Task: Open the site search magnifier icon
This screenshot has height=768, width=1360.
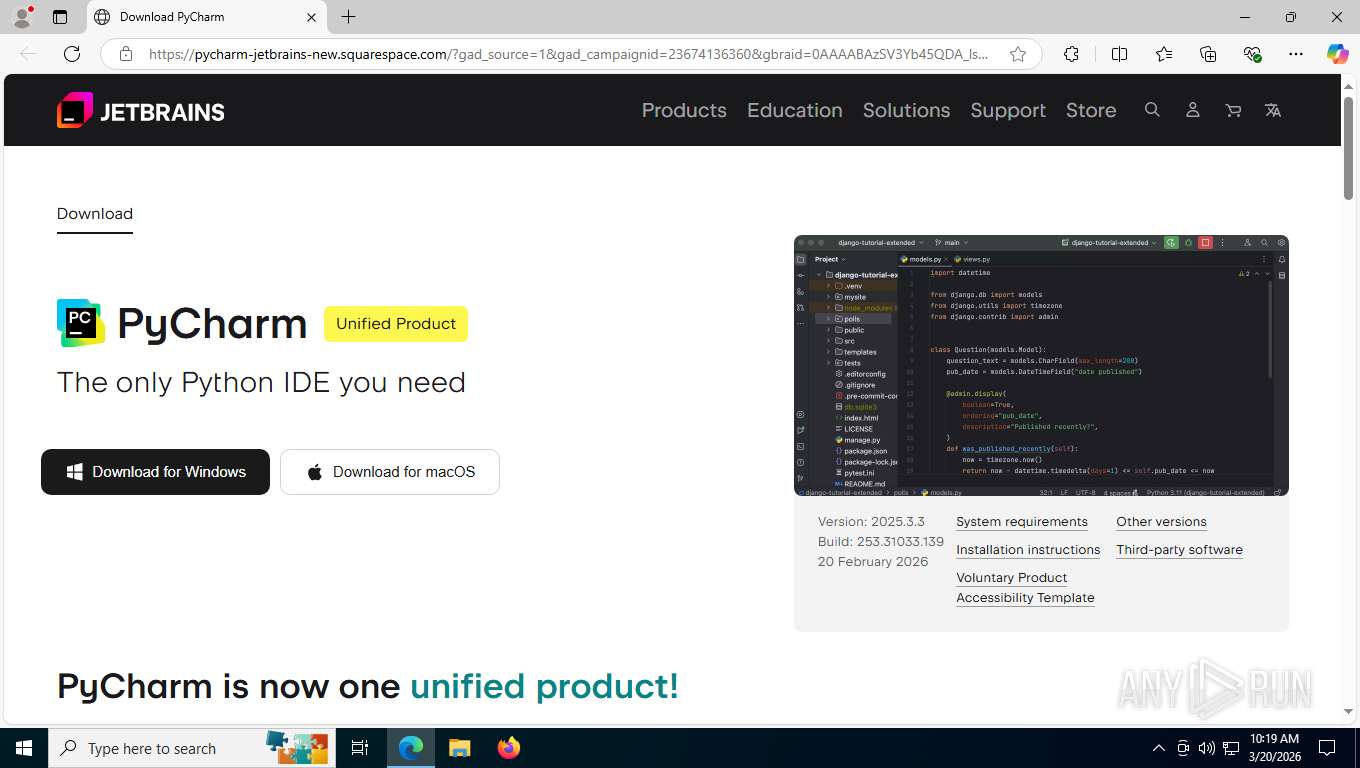Action: coord(1152,110)
